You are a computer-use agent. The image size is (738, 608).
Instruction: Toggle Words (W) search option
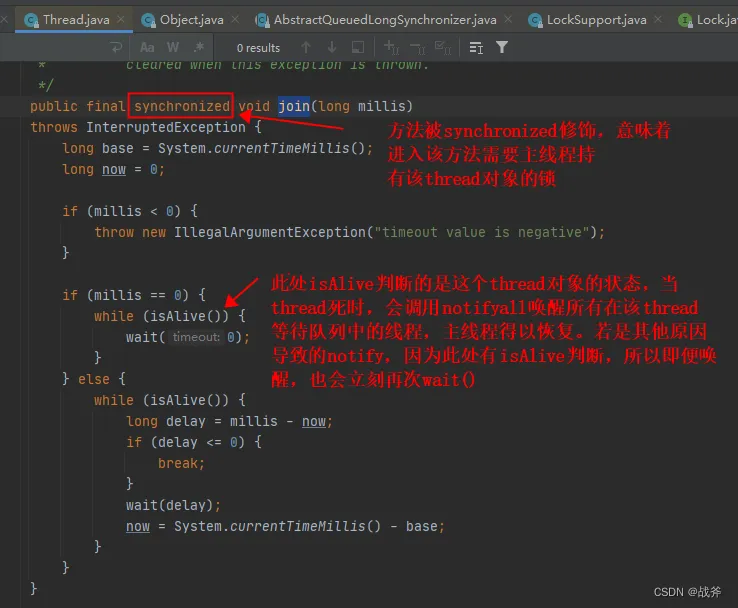[173, 48]
